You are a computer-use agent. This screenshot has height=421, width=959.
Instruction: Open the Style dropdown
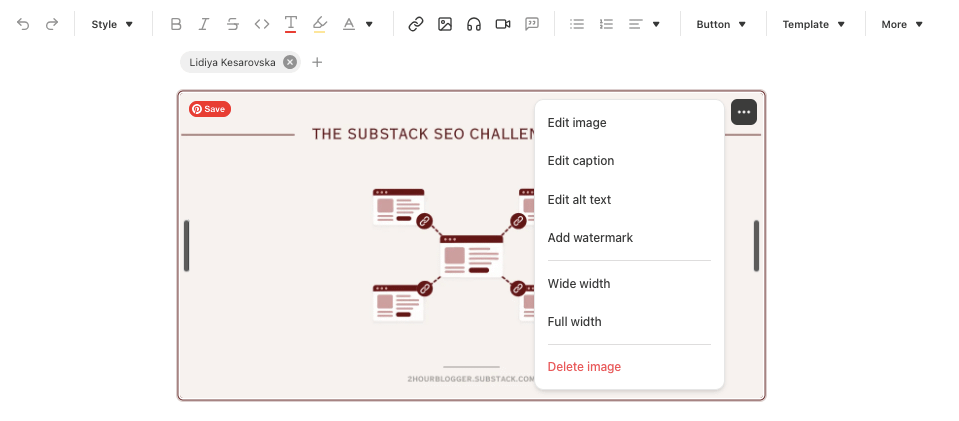pos(112,24)
